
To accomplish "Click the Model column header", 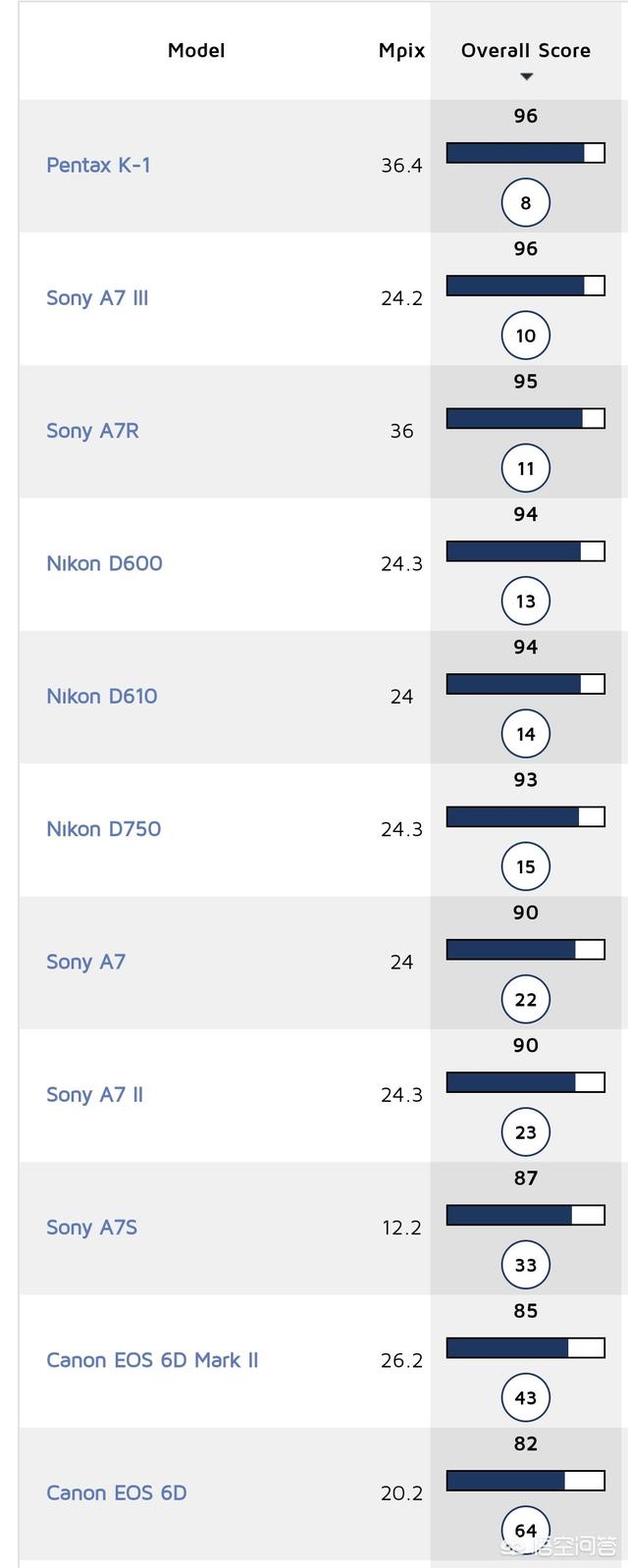I will (196, 50).
